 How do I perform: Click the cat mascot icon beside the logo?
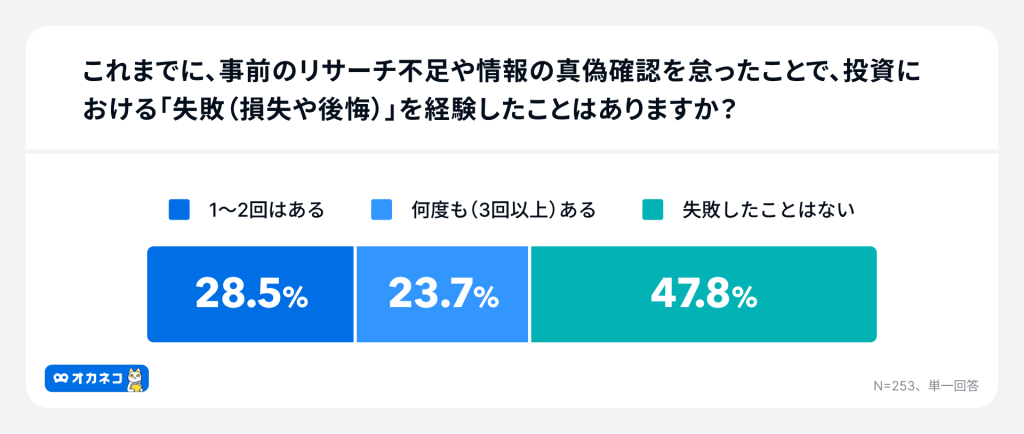[137, 377]
